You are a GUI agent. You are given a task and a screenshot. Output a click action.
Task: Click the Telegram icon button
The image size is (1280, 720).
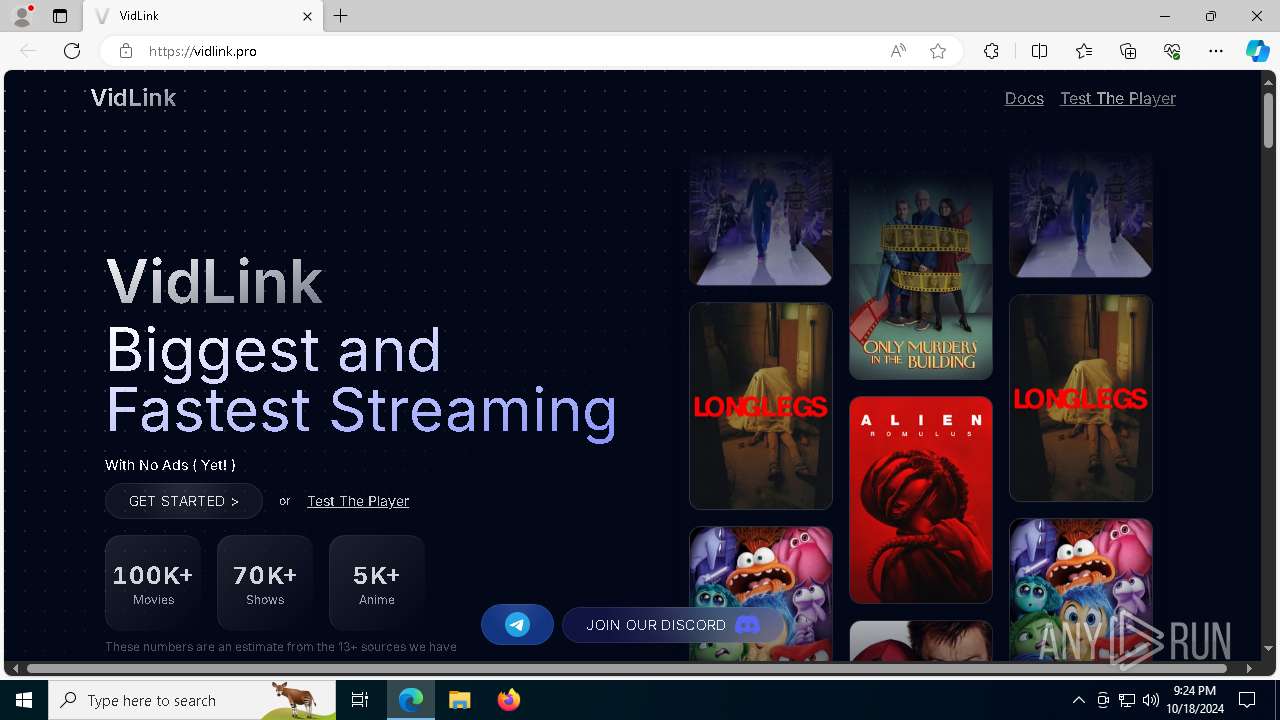[517, 625]
